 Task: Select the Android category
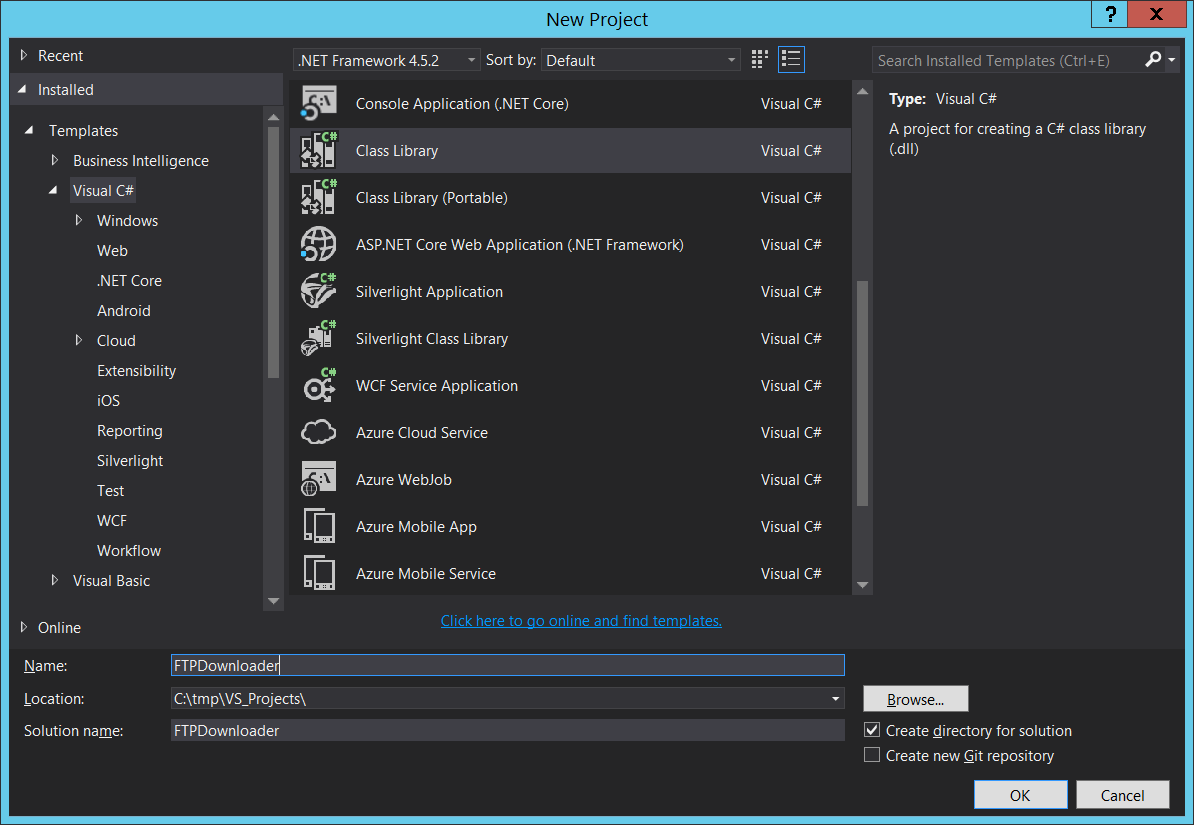point(123,311)
